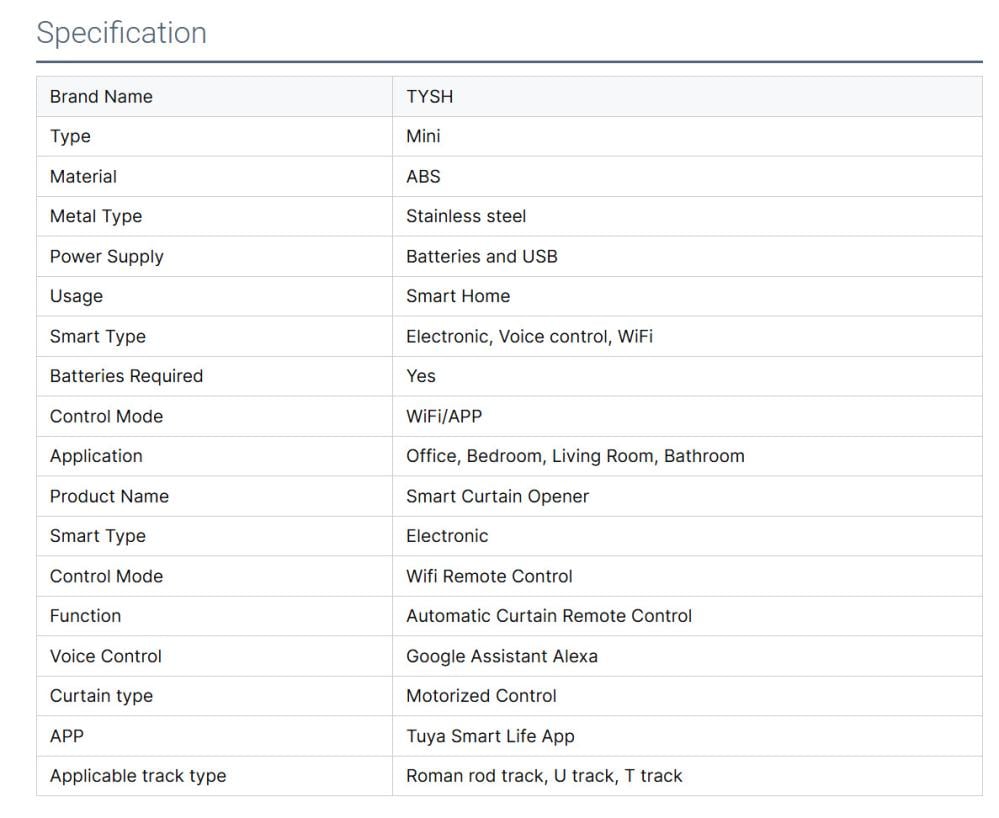The width and height of the screenshot is (999, 818).
Task: Select the Motorized Control value
Action: pyautogui.click(x=481, y=697)
